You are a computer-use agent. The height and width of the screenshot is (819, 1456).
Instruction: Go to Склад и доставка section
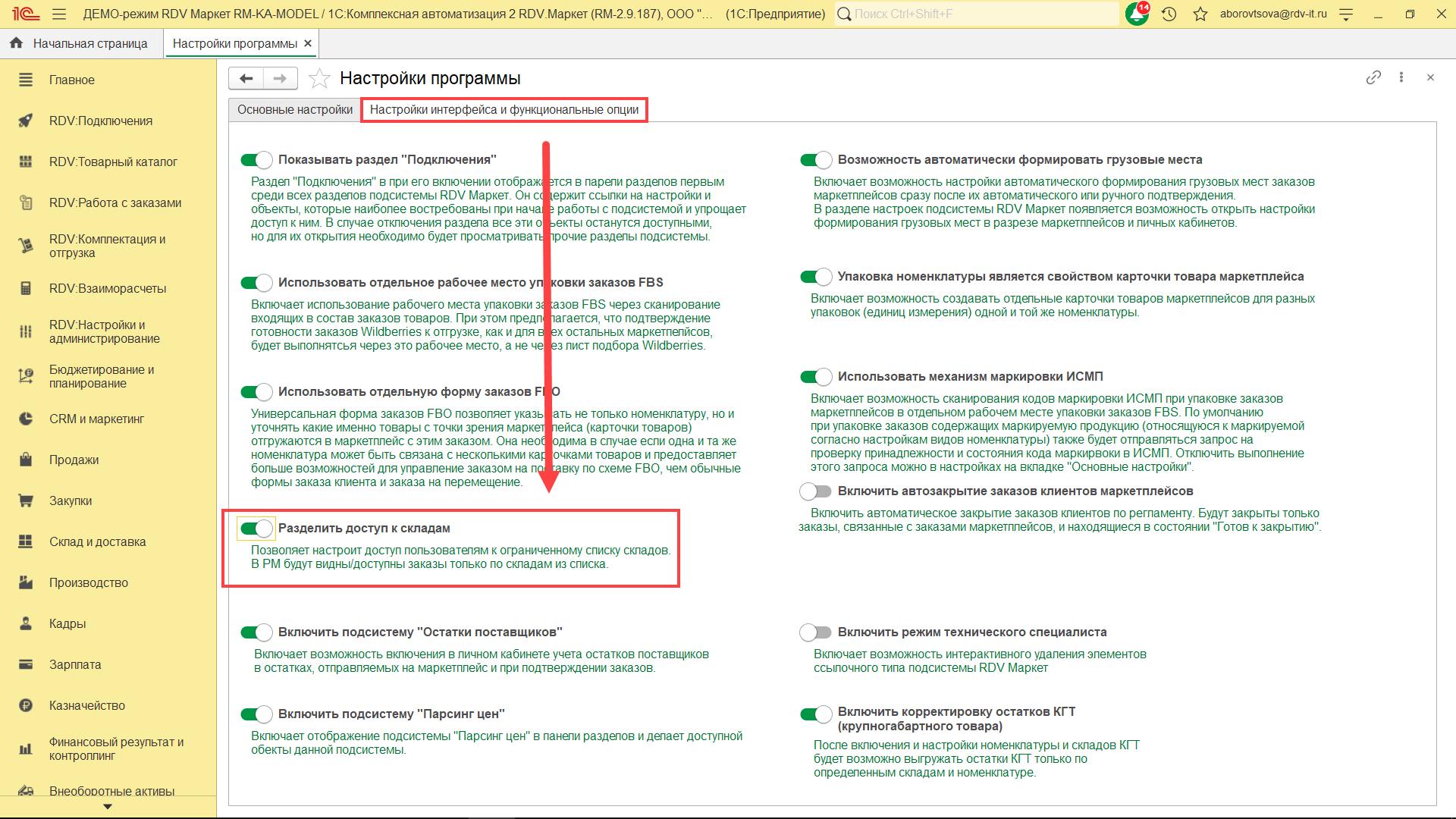[x=97, y=541]
